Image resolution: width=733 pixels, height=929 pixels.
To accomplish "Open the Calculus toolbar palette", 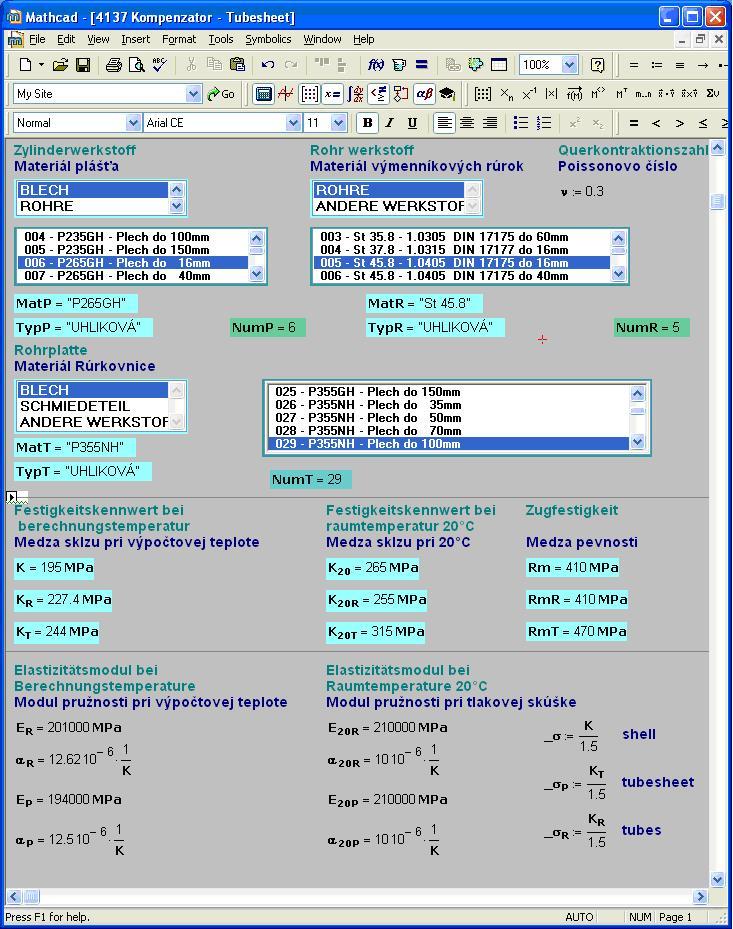I will [x=356, y=94].
